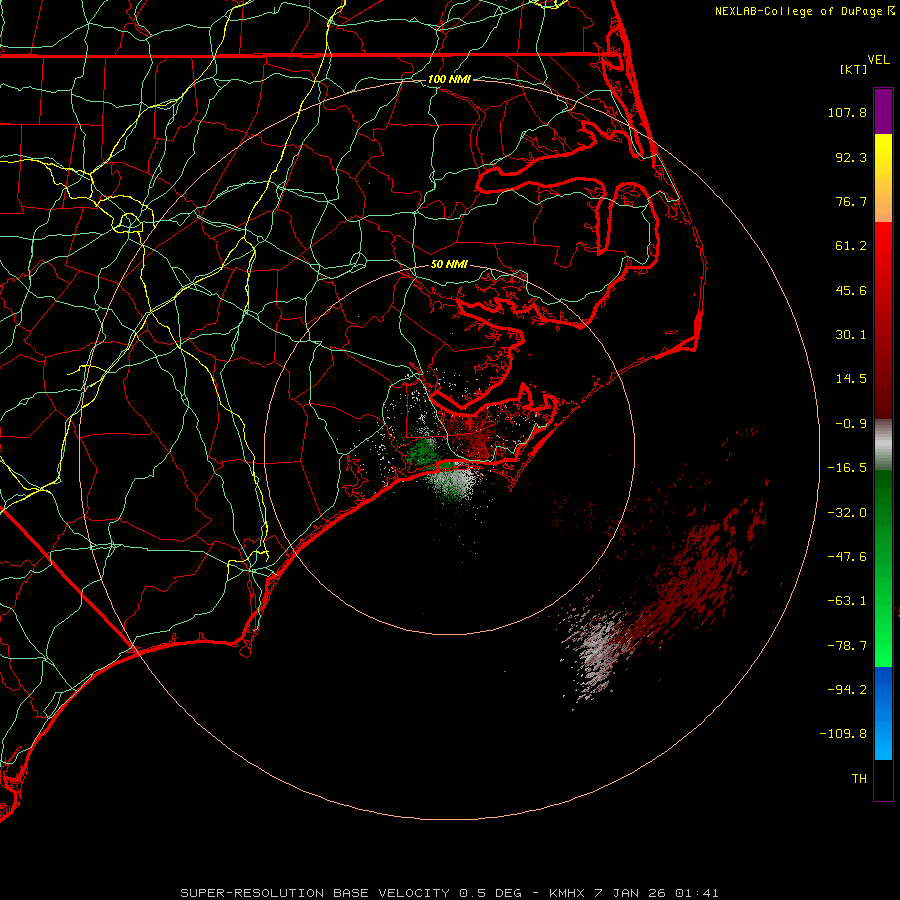Click the [KT] units label
The image size is (900, 900).
854,69
